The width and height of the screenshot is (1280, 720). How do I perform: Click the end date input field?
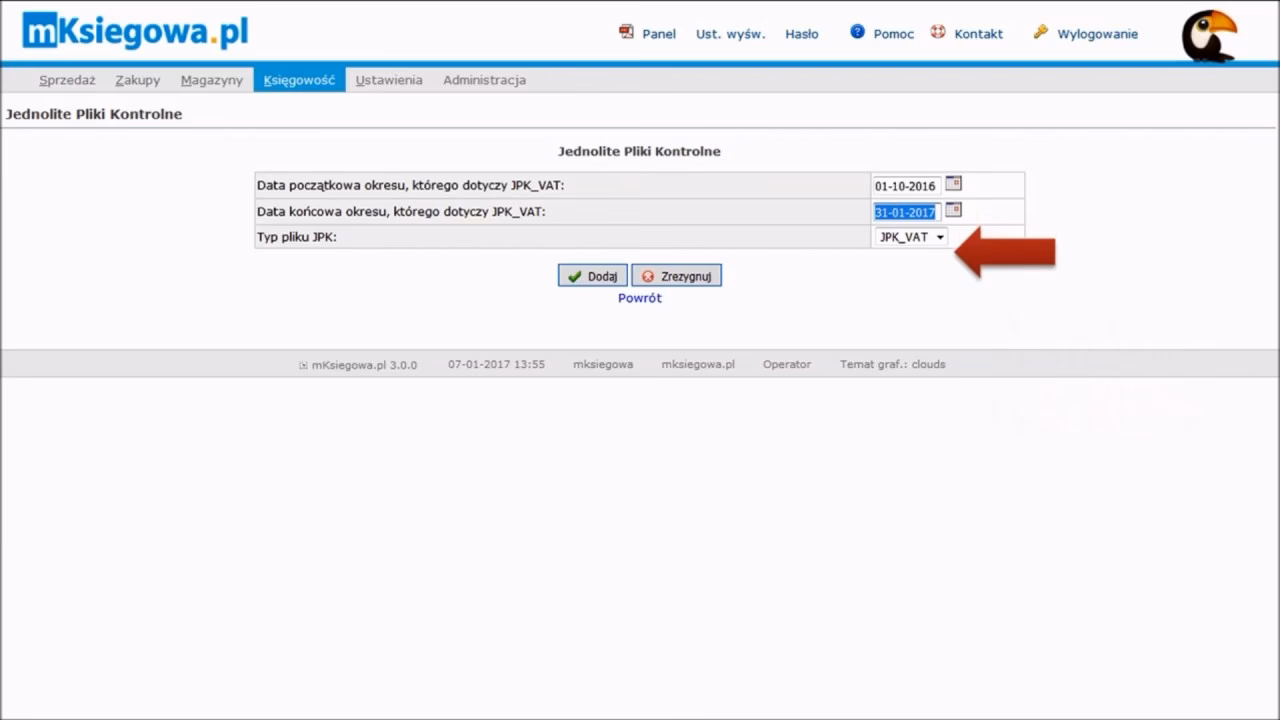coord(906,212)
